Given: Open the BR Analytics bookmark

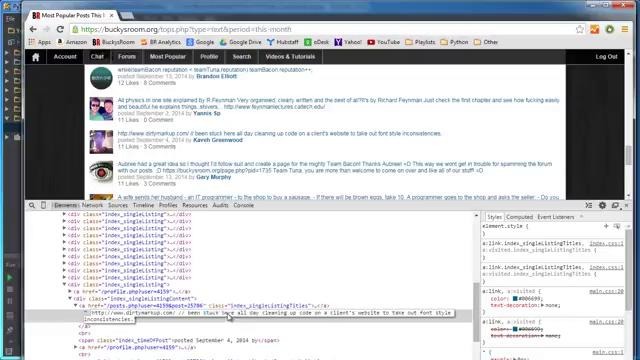Looking at the screenshot, I should pos(160,42).
